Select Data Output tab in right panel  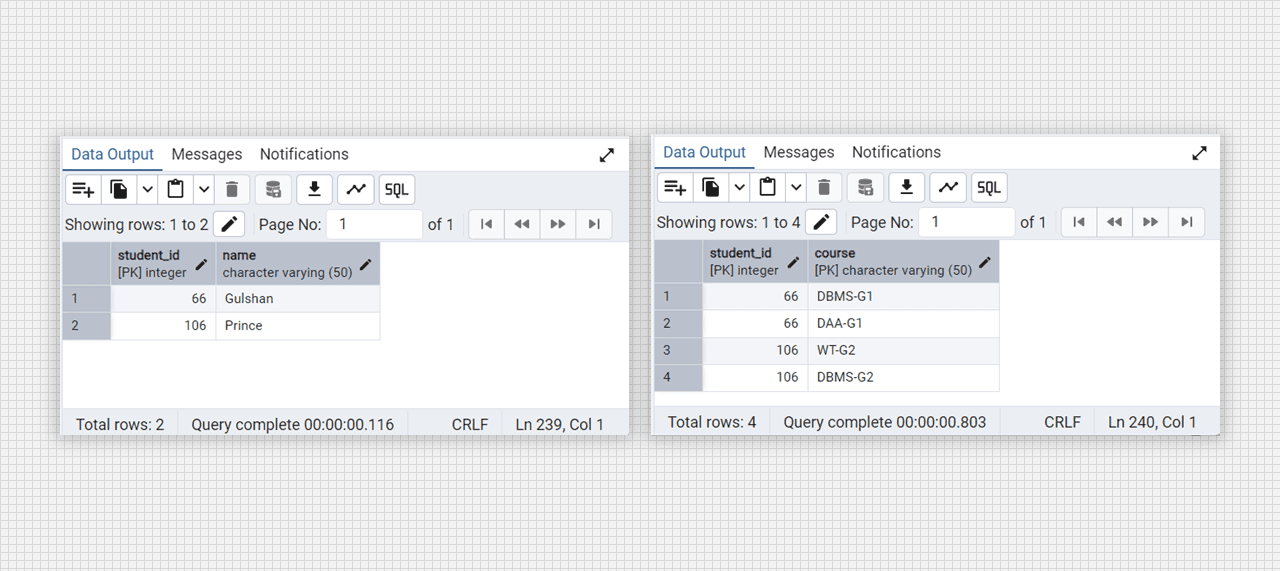tap(704, 152)
